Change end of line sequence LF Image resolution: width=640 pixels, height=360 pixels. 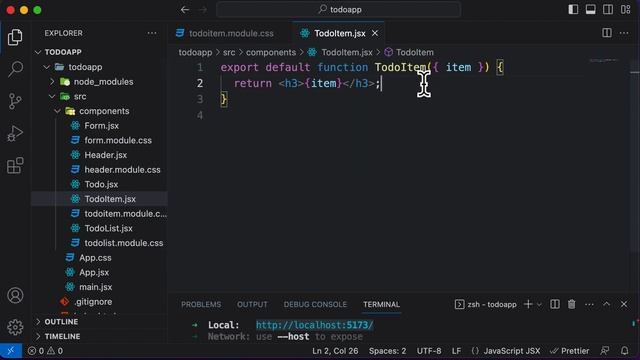pos(456,351)
